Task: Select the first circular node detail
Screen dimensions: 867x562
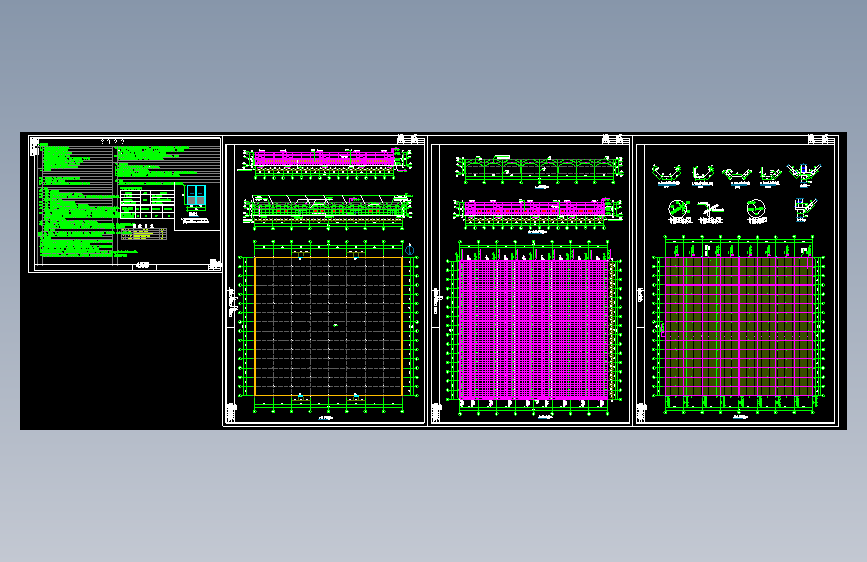Action: click(678, 211)
